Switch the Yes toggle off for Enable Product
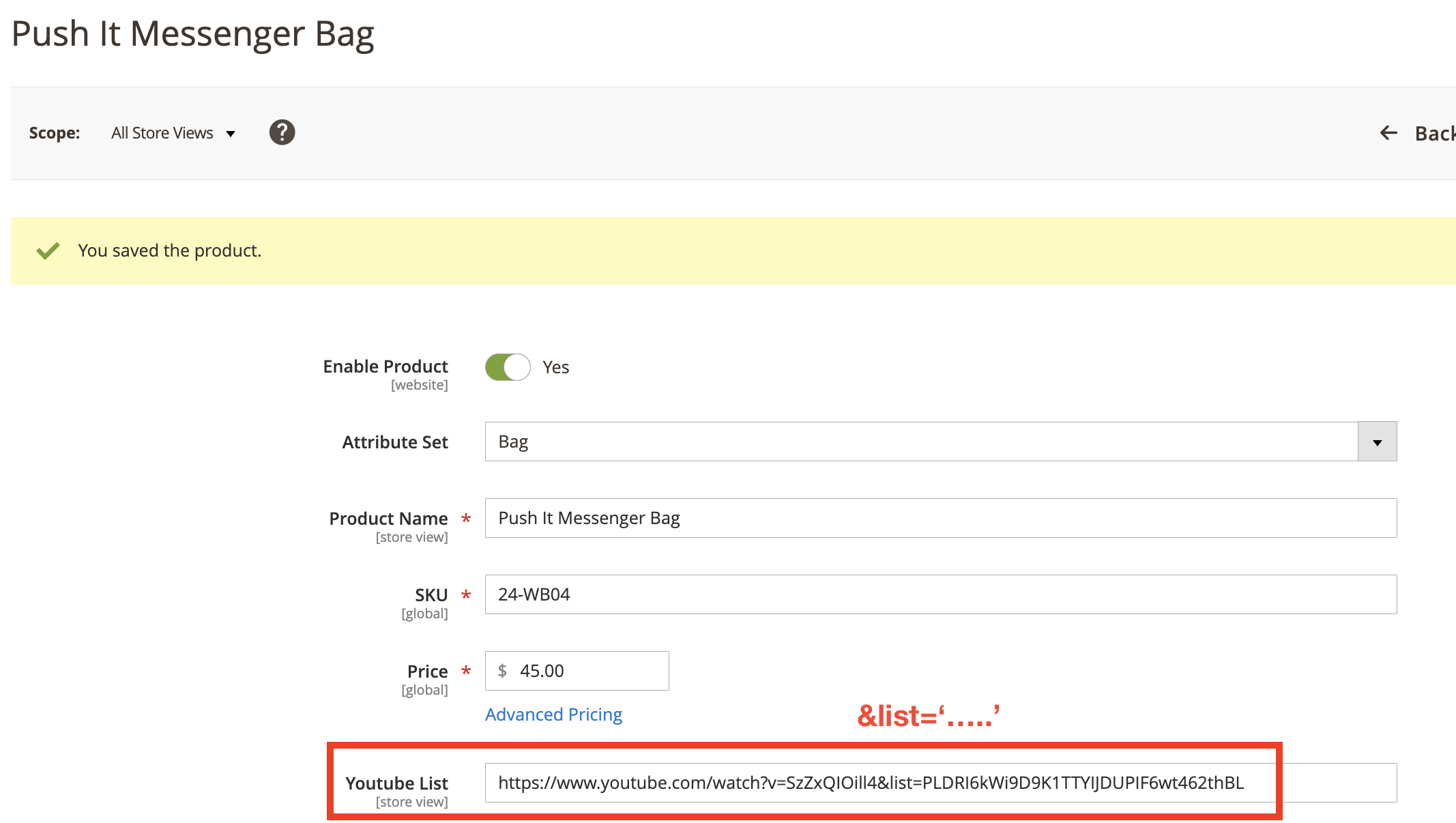1456x823 pixels. 507,367
